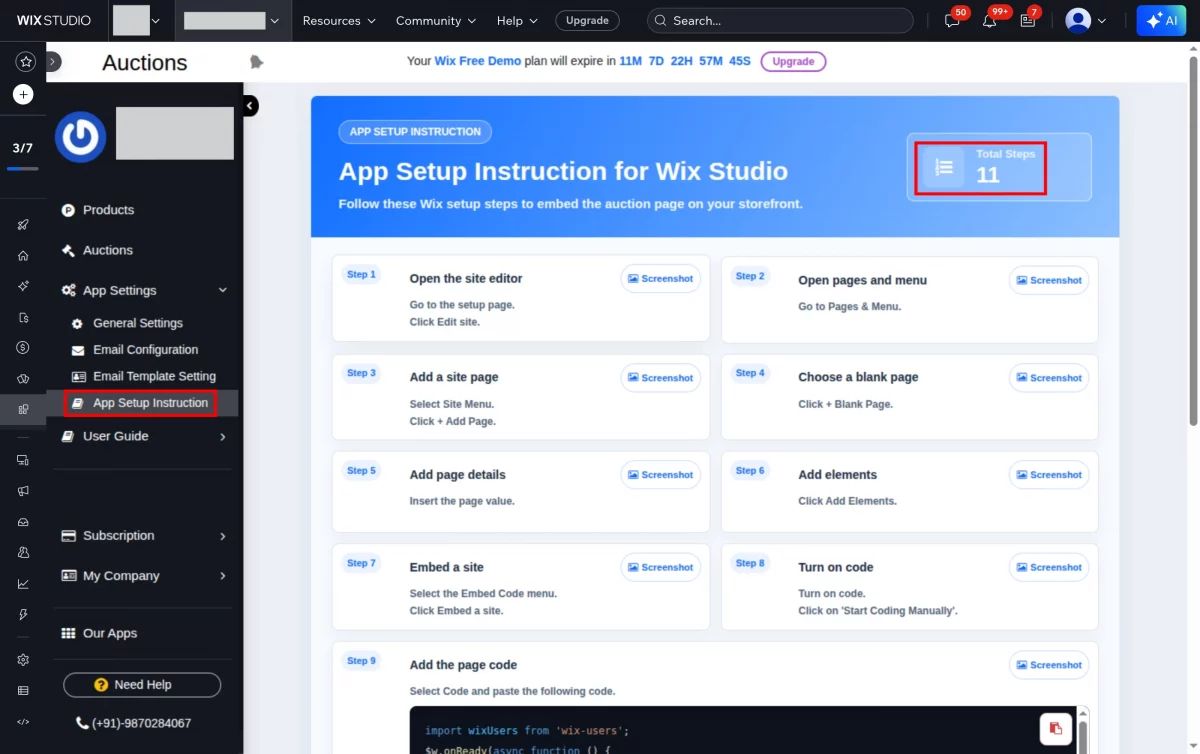Click the 3/7 setup progress indicator

(x=23, y=153)
